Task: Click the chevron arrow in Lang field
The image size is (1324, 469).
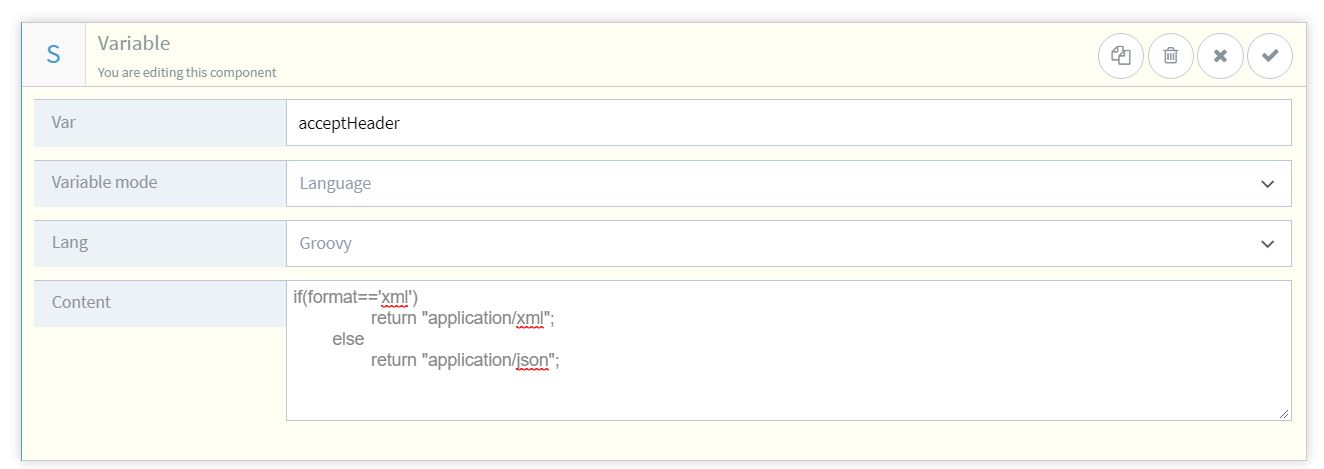Action: [x=1267, y=244]
